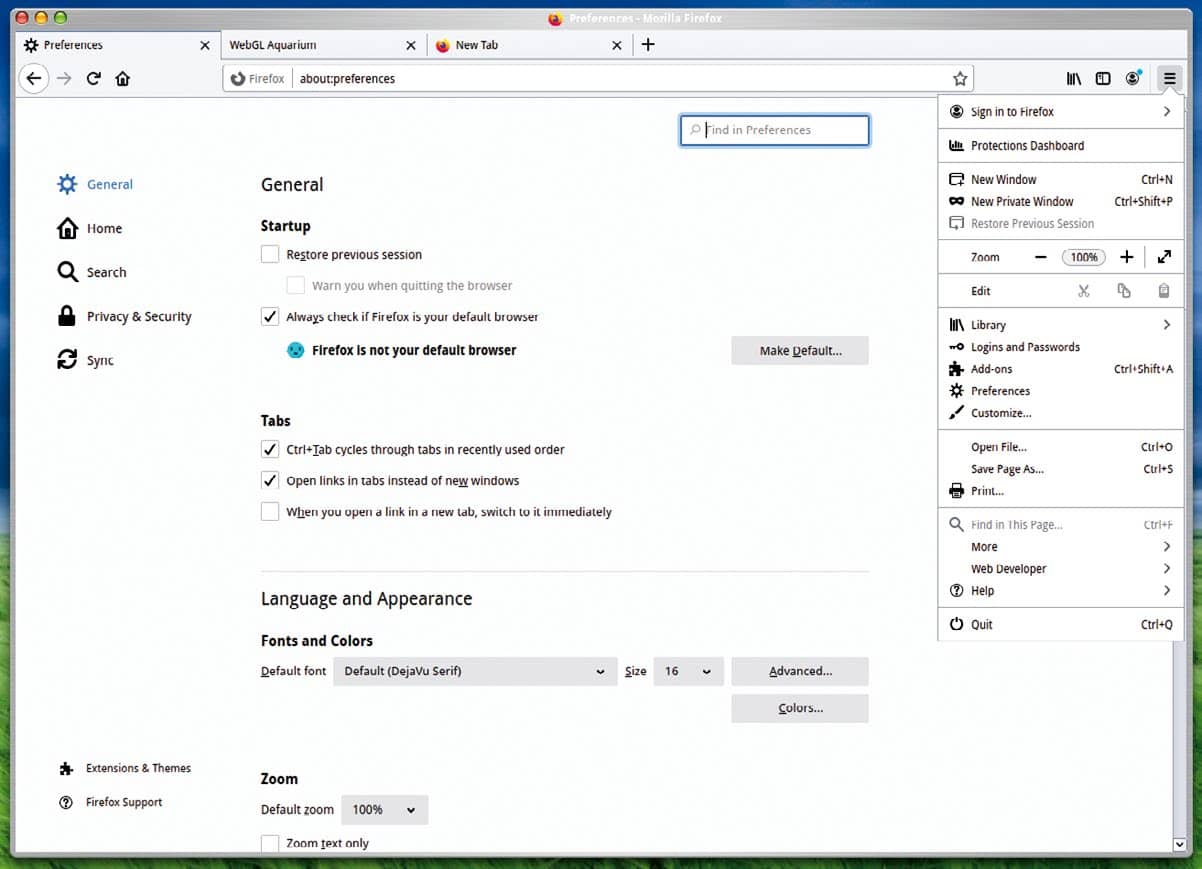
Task: Close the New Tab tab
Action: [x=617, y=45]
